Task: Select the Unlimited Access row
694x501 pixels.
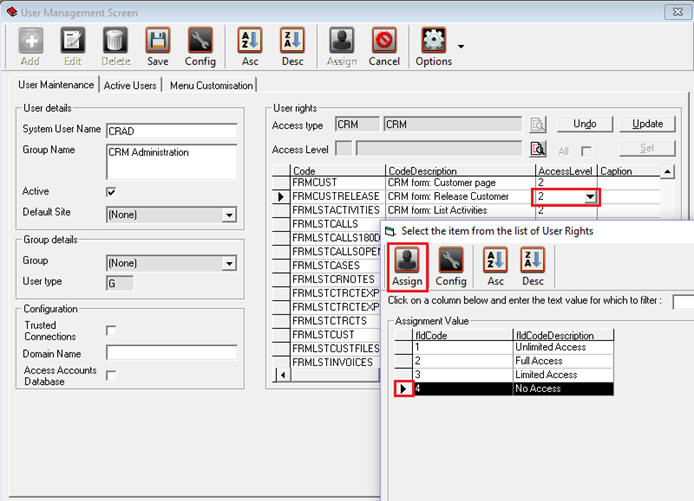Action: (504, 347)
